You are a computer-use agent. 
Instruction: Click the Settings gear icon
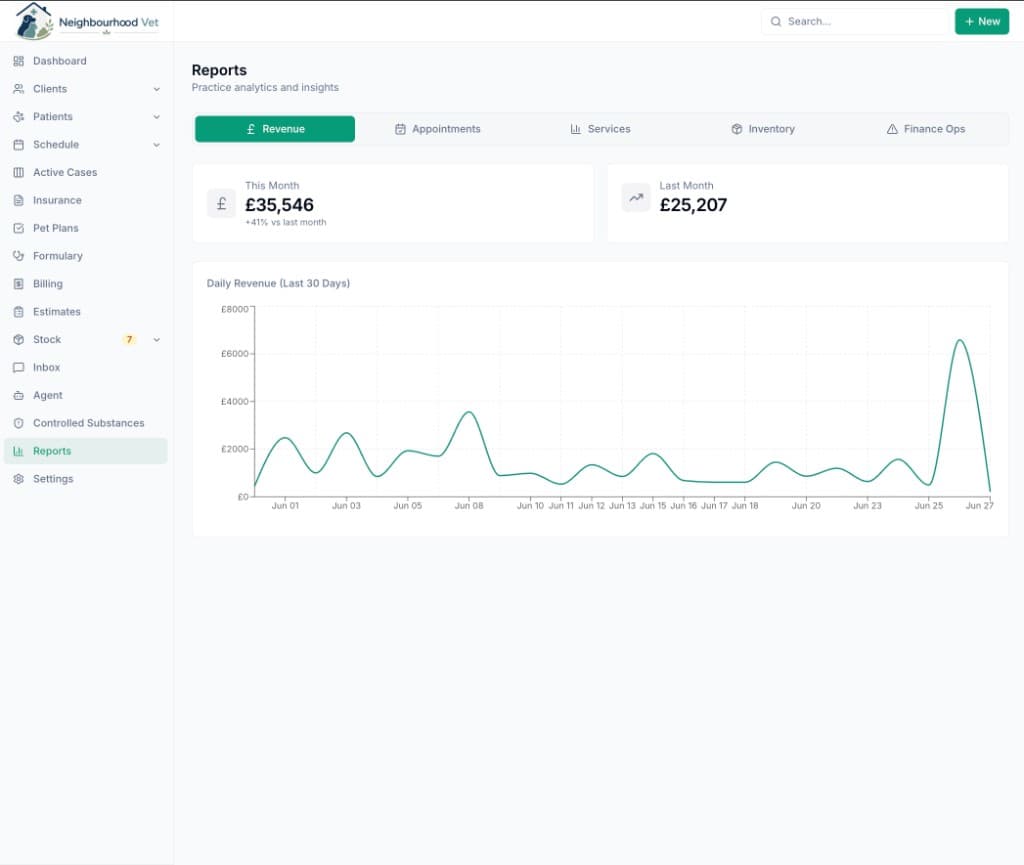[18, 479]
